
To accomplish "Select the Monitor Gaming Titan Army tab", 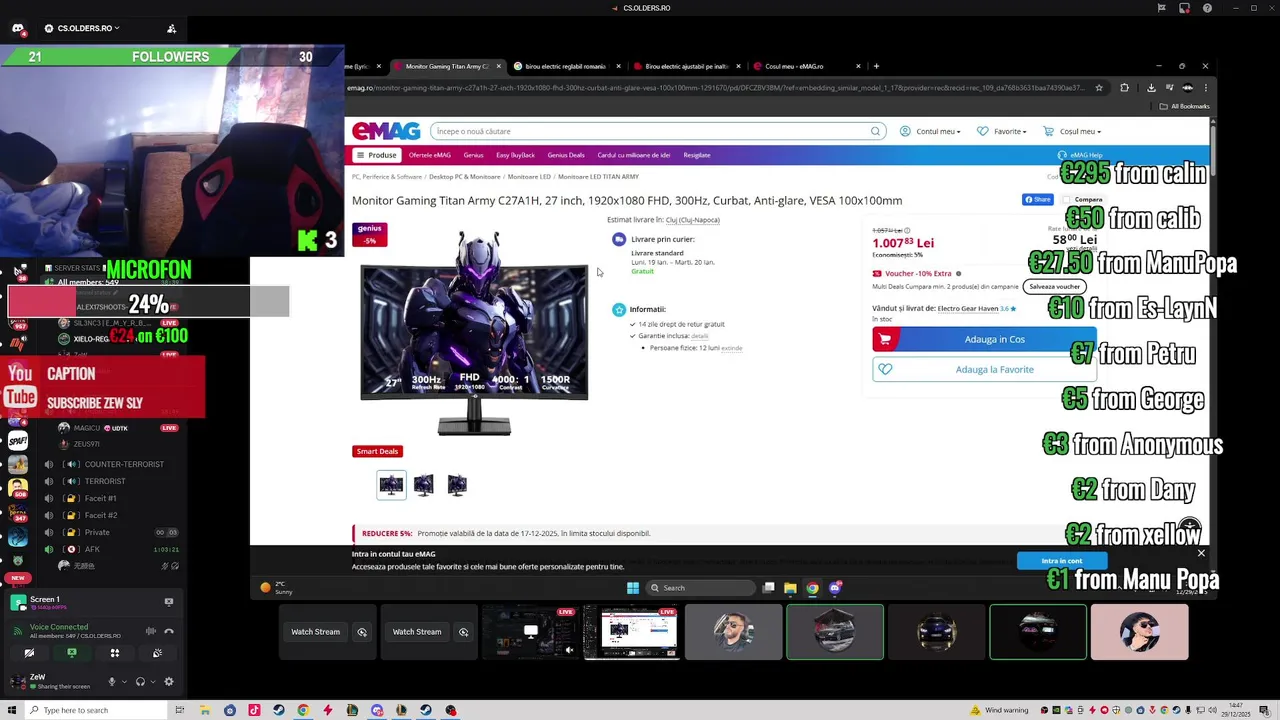I will pyautogui.click(x=446, y=66).
